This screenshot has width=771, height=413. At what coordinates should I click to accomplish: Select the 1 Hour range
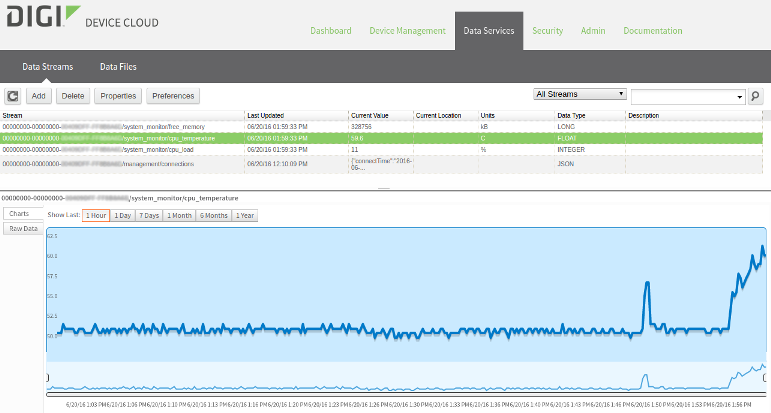[96, 215]
